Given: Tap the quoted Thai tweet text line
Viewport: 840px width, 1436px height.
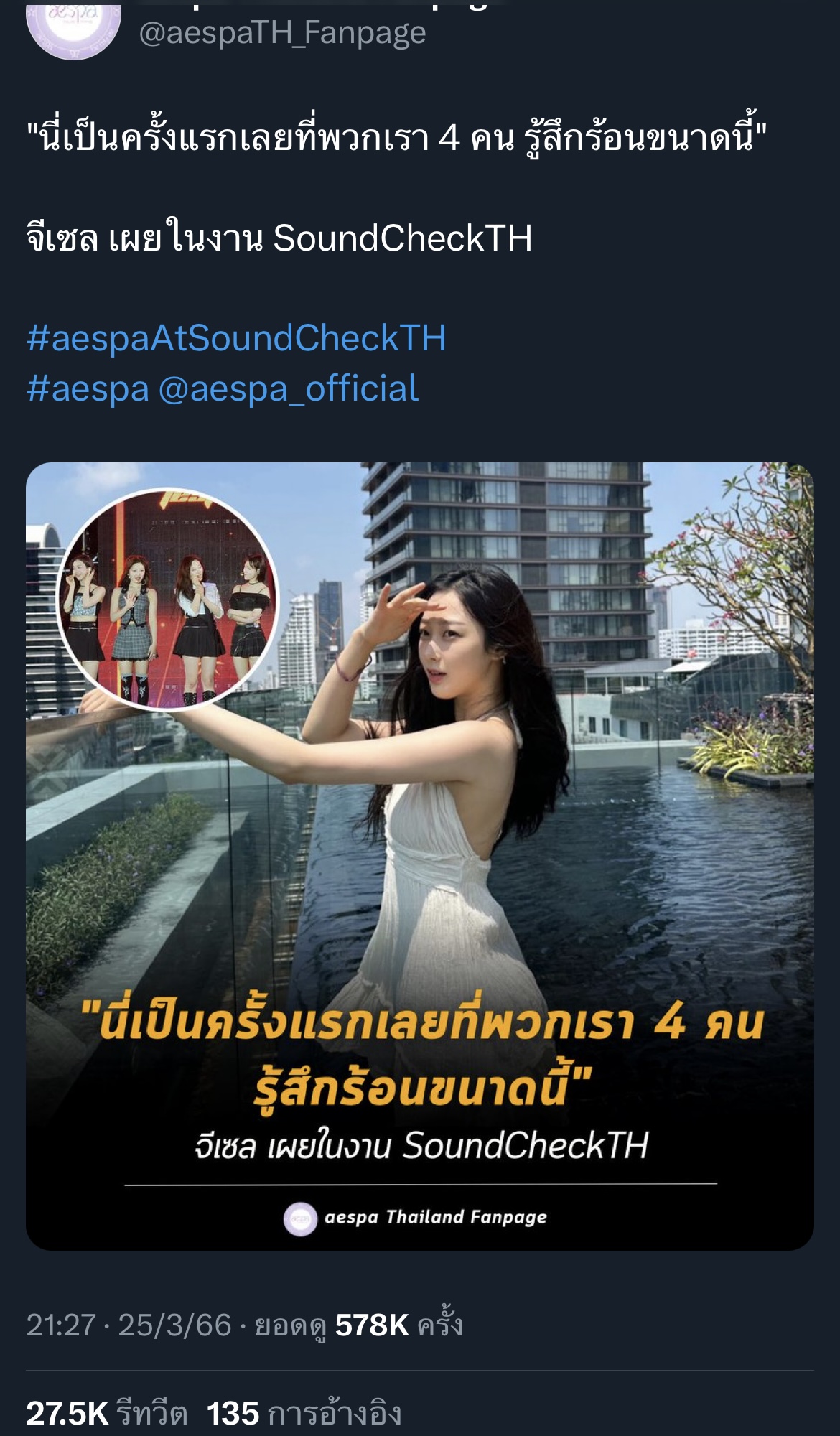Looking at the screenshot, I should coord(397,136).
